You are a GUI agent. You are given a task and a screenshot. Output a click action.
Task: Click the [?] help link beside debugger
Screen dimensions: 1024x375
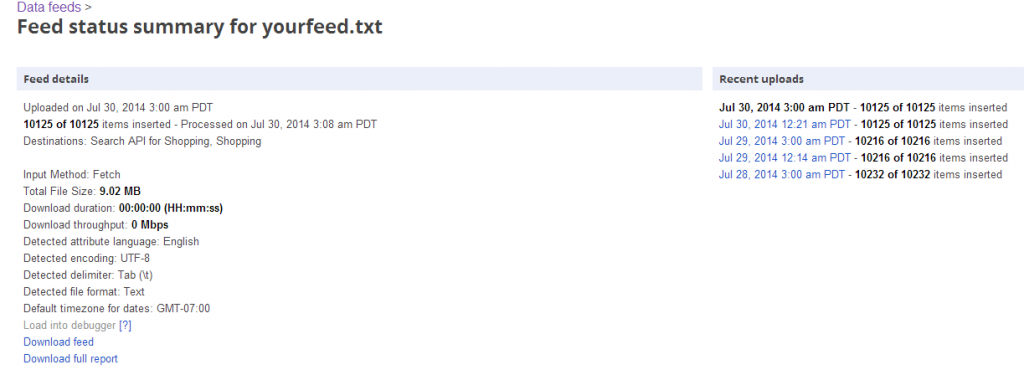[125, 325]
